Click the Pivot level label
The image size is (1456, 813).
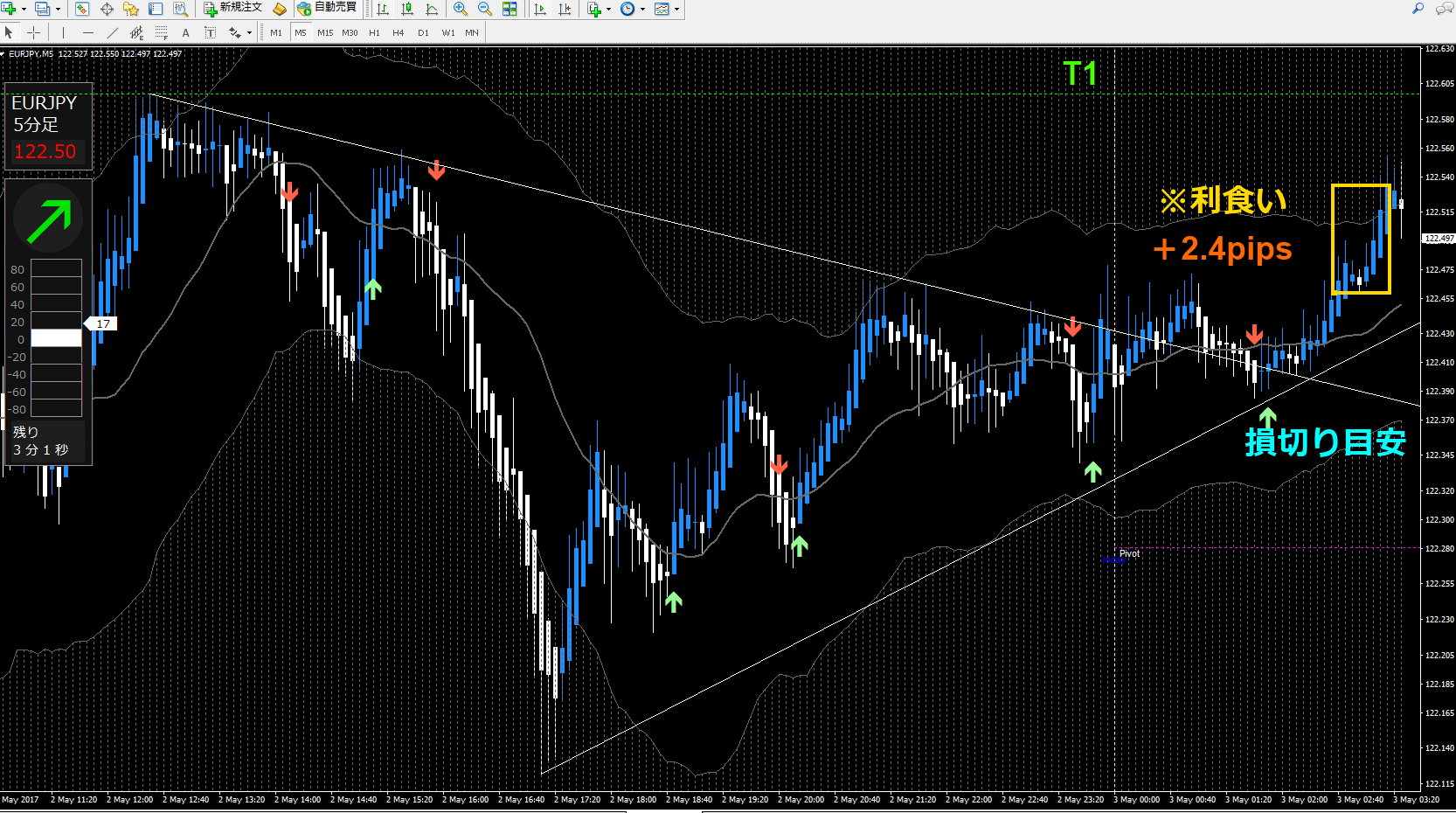tap(1129, 553)
